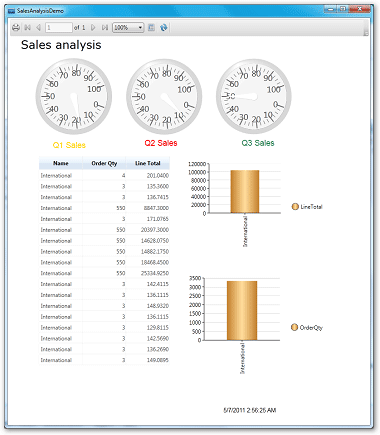Image resolution: width=380 pixels, height=435 pixels.
Task: Click the Sales analysis heading
Action: tap(61, 45)
